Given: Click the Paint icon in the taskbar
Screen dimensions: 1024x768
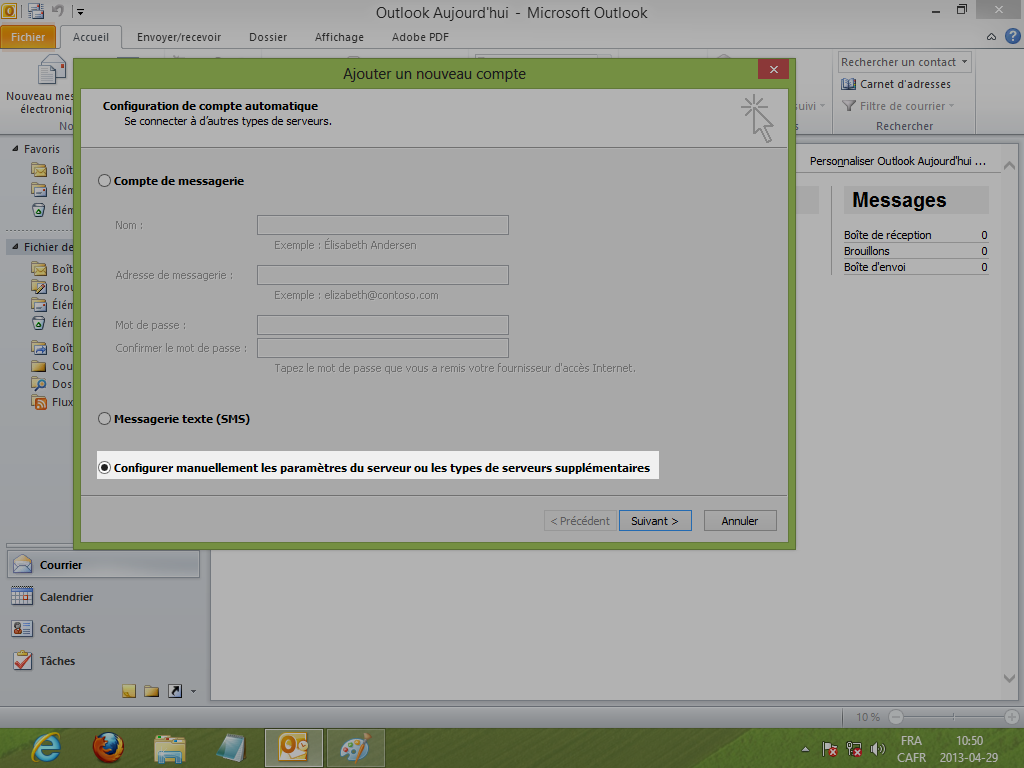Looking at the screenshot, I should (x=355, y=748).
